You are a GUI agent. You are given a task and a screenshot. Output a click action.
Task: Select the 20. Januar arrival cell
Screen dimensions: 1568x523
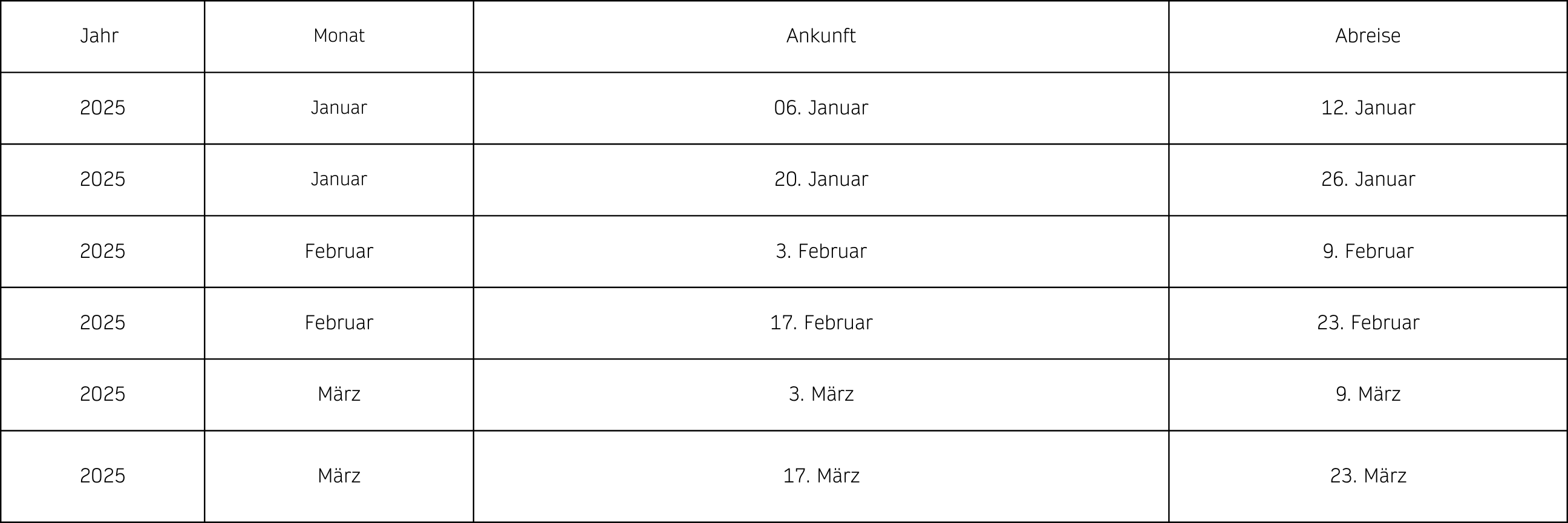coord(821,180)
